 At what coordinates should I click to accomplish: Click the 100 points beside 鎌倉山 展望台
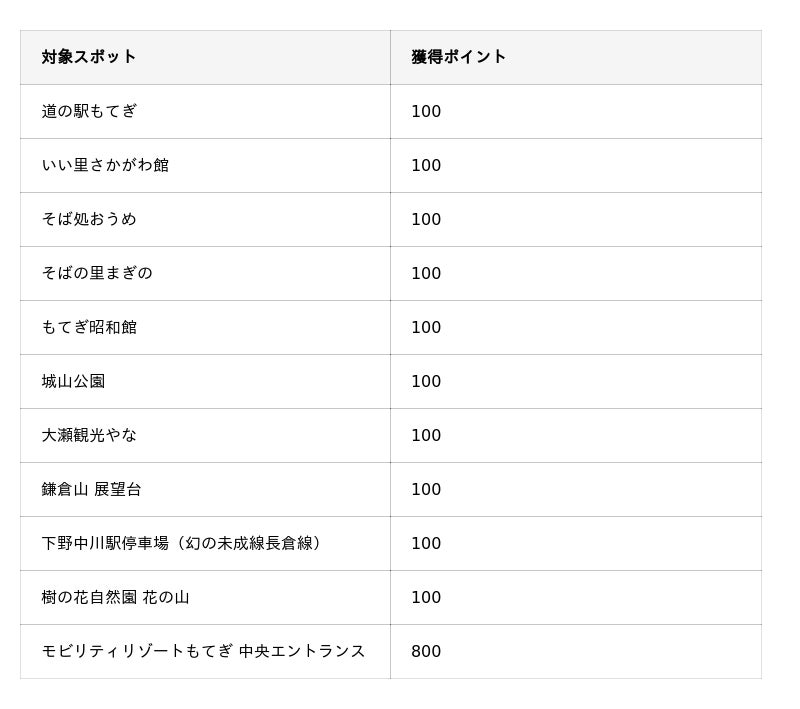click(x=426, y=490)
